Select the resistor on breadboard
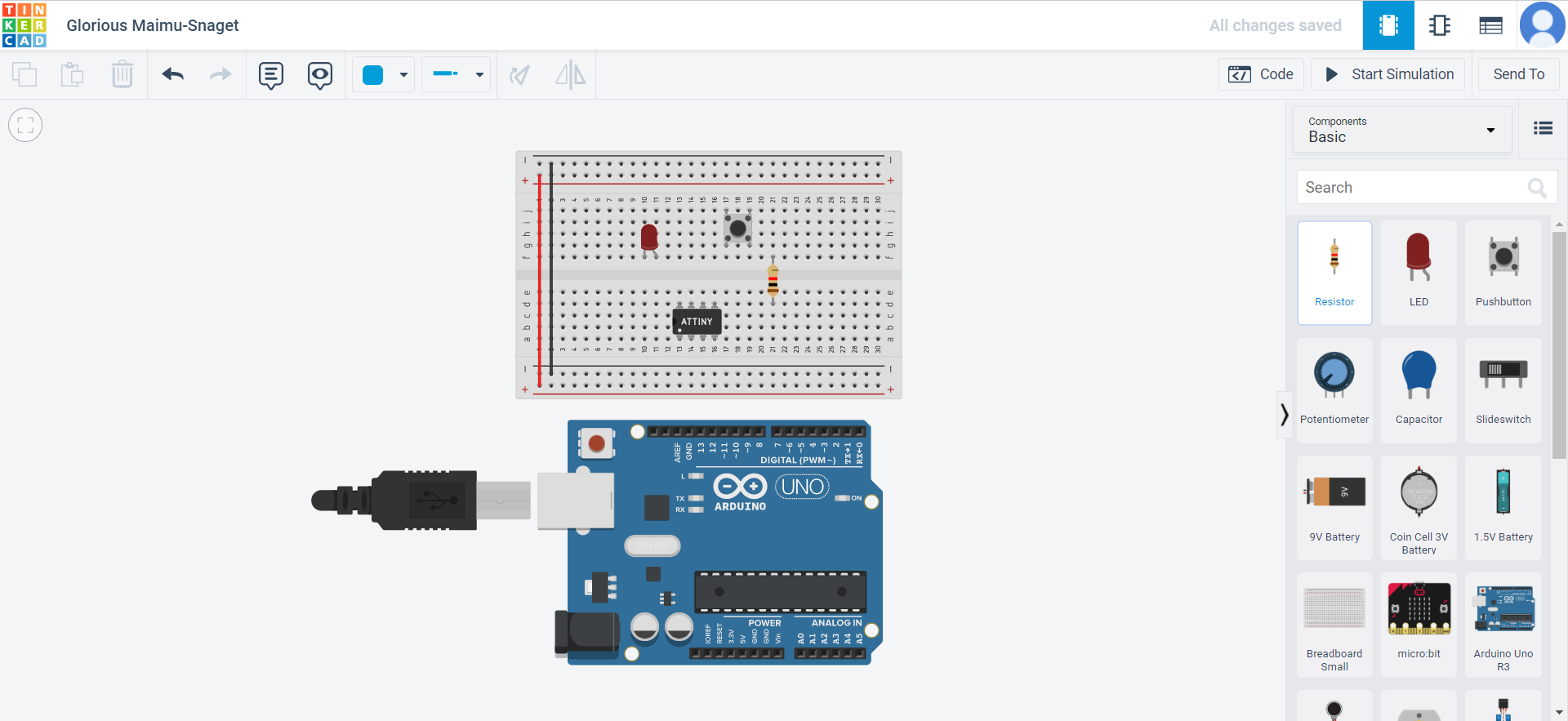1568x721 pixels. 773,280
